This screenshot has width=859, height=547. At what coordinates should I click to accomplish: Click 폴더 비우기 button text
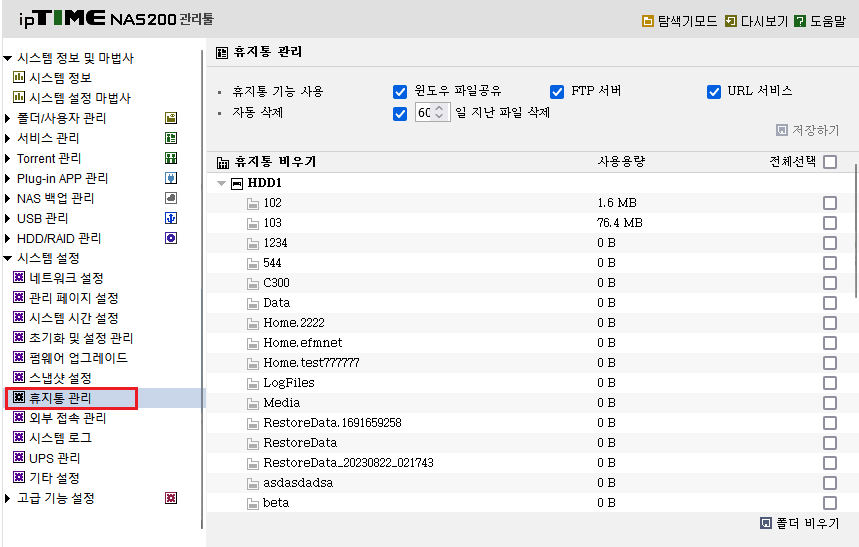(x=808, y=523)
